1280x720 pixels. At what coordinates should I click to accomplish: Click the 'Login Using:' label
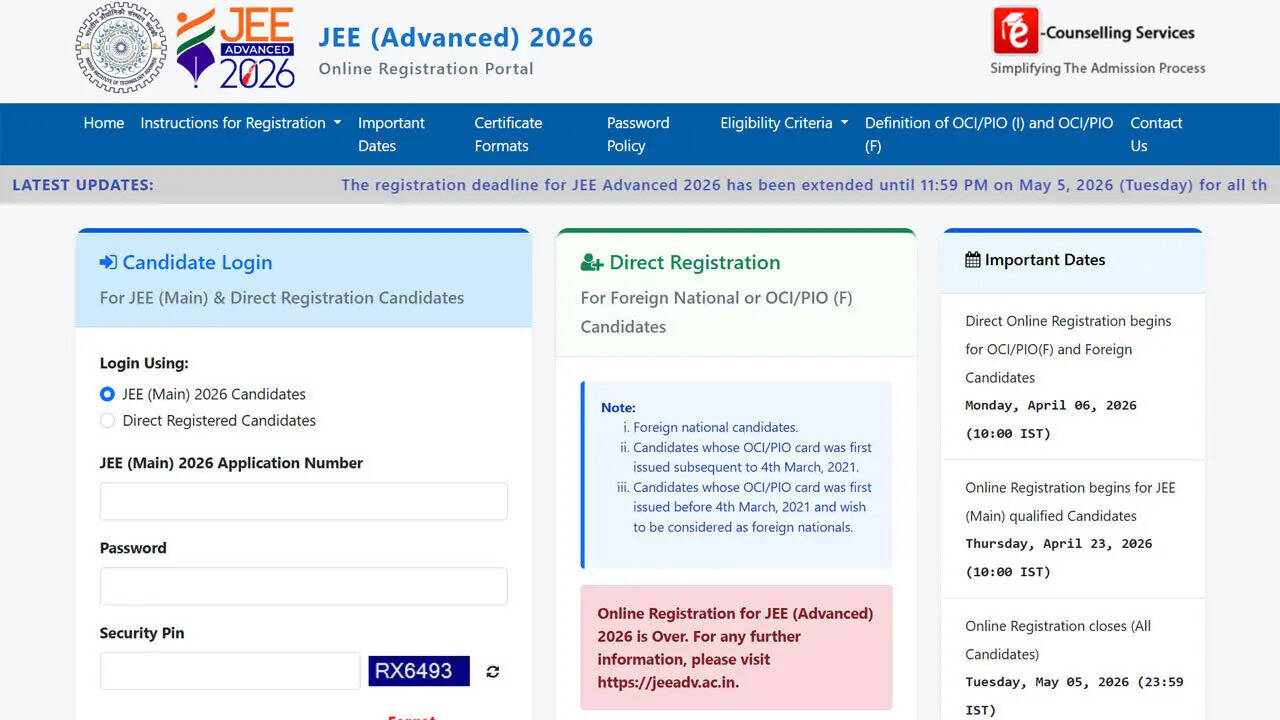tap(144, 363)
